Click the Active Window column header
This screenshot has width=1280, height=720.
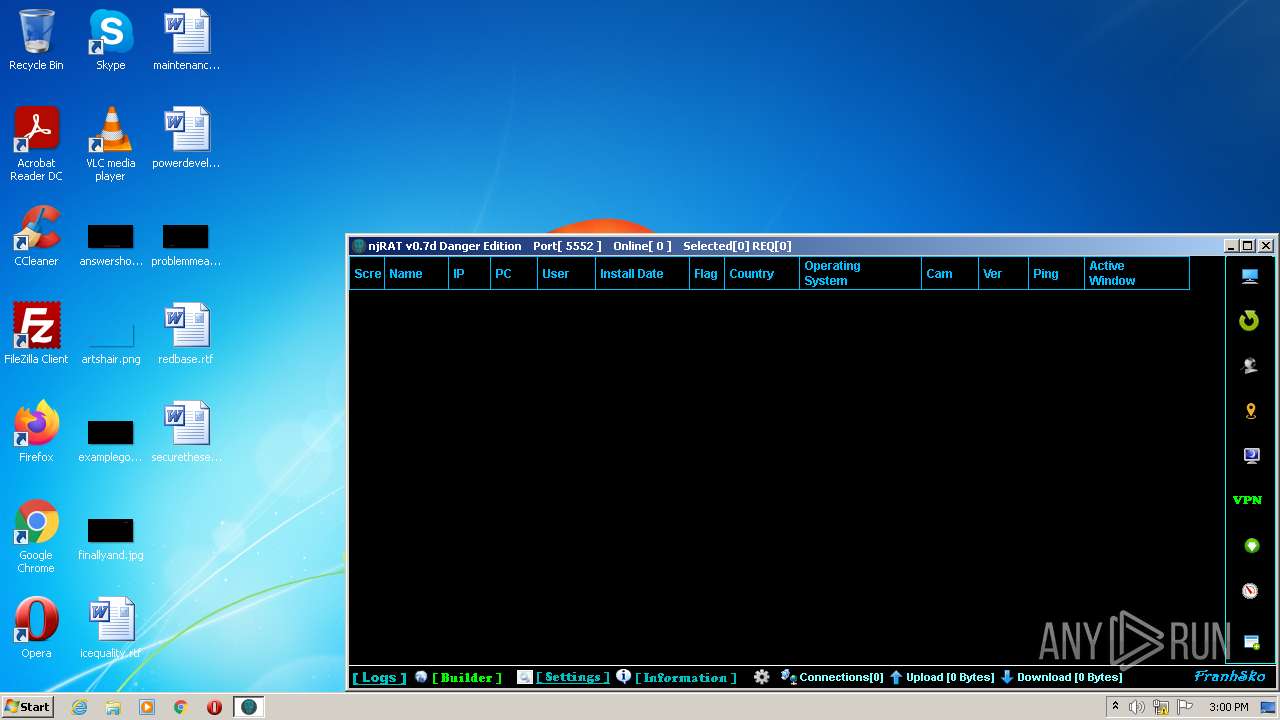(1137, 273)
